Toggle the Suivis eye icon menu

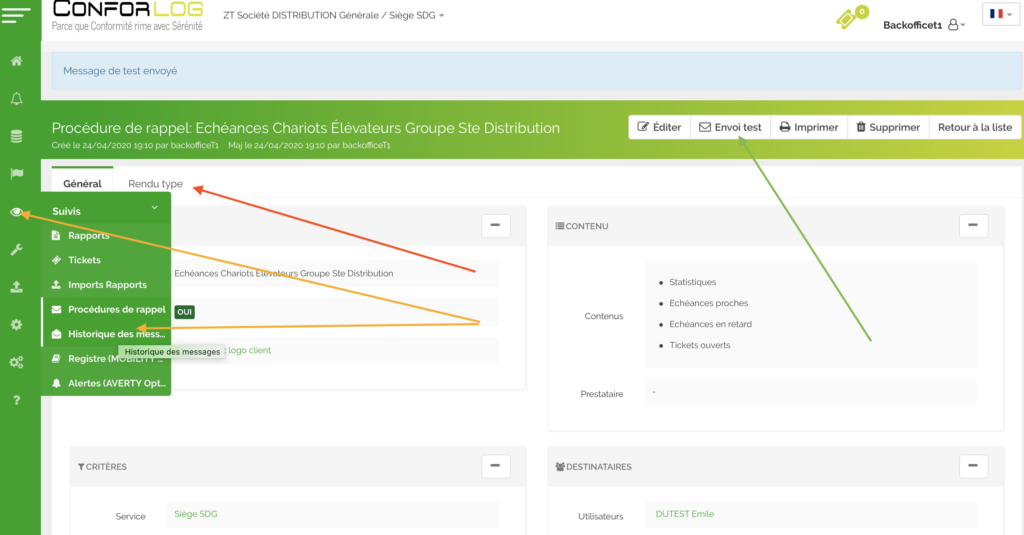pos(17,212)
